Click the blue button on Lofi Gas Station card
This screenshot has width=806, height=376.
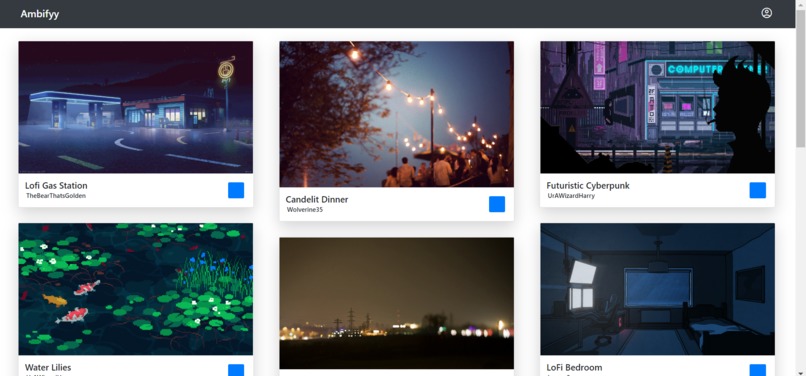click(236, 190)
